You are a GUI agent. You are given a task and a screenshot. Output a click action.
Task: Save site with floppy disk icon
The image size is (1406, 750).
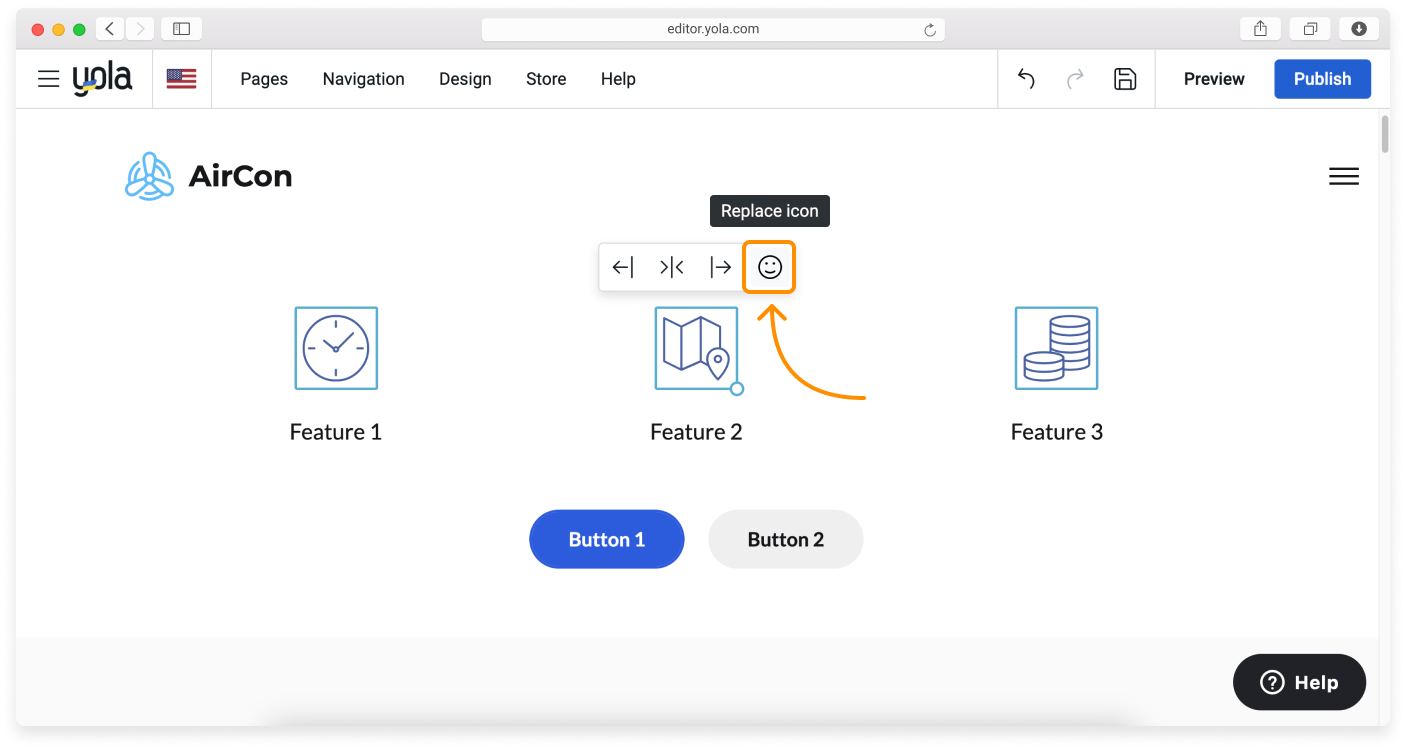[1125, 79]
